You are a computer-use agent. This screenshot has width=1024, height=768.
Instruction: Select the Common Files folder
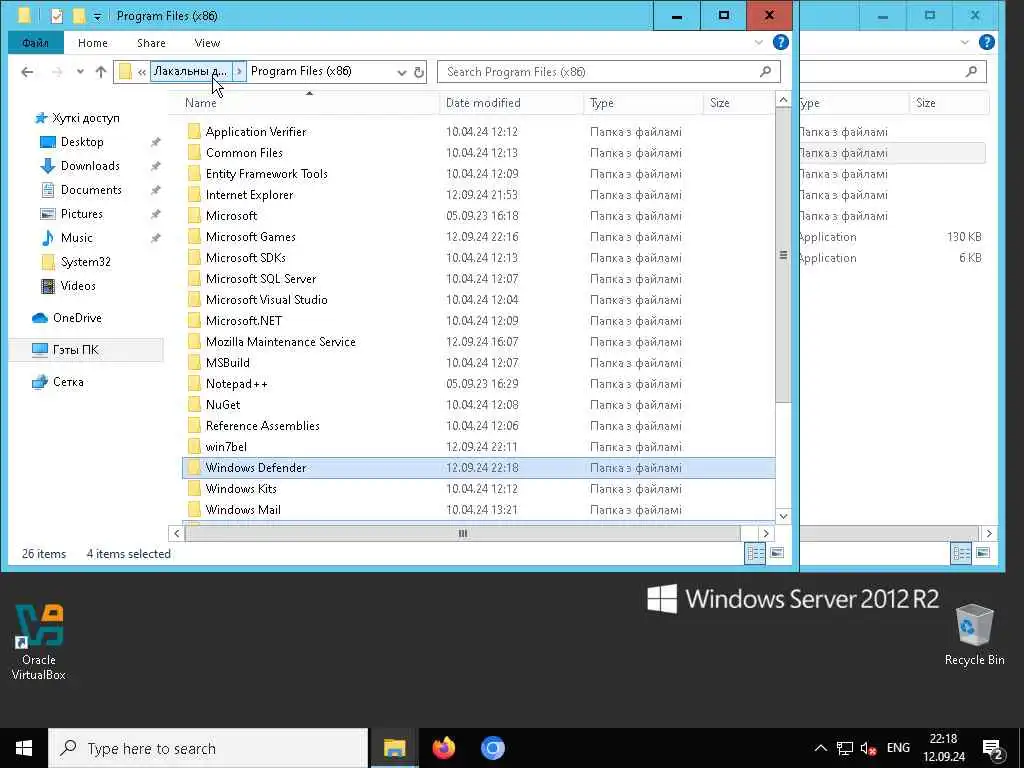[x=244, y=153]
